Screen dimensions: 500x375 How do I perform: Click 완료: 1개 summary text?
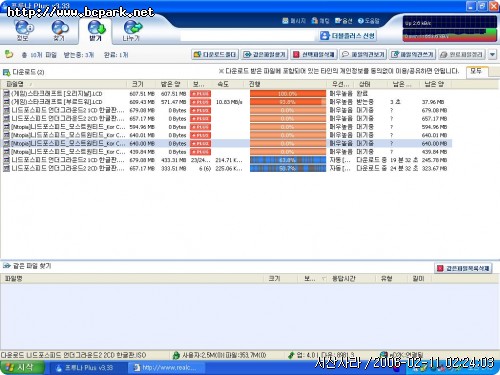pyautogui.click(x=116, y=55)
